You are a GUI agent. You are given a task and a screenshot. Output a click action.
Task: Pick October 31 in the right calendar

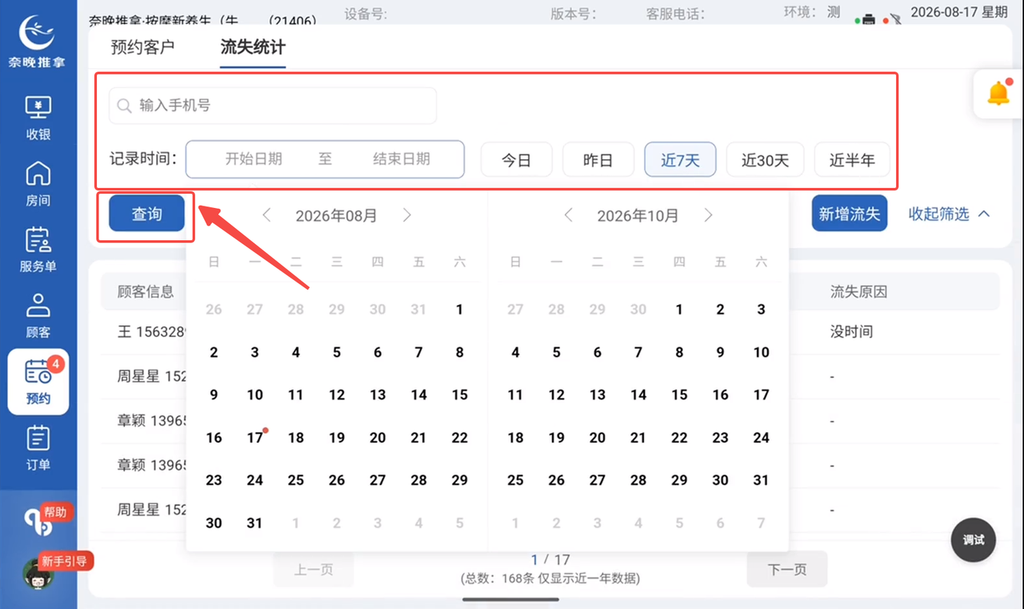(761, 480)
